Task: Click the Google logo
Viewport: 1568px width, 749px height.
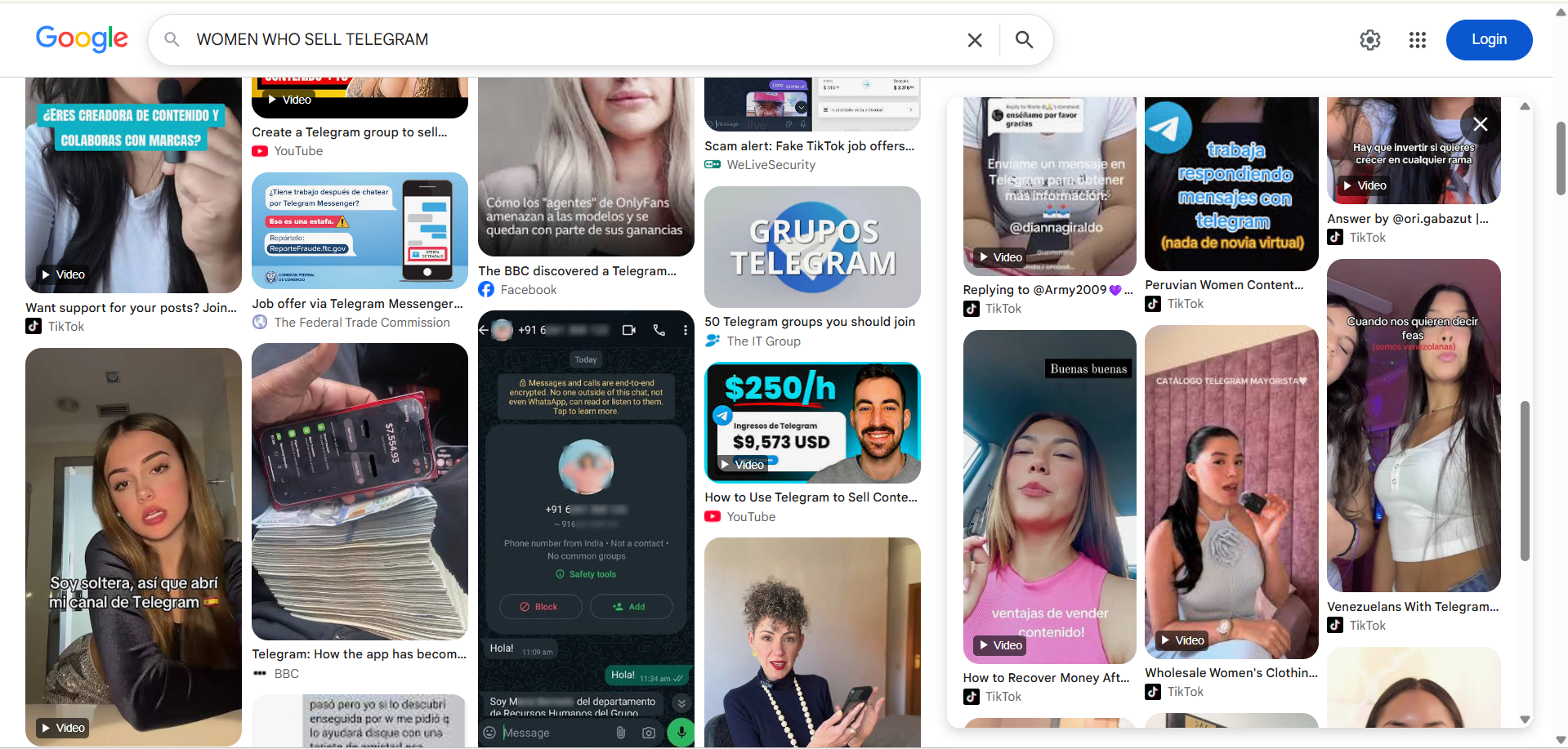Action: (x=82, y=38)
